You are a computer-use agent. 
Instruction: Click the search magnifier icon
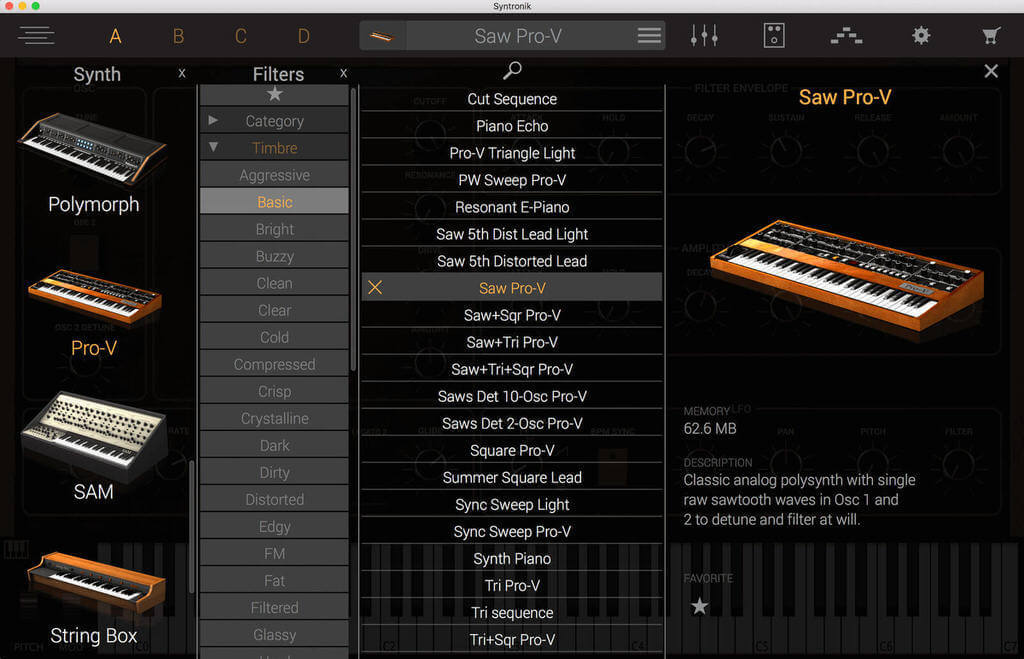point(512,70)
